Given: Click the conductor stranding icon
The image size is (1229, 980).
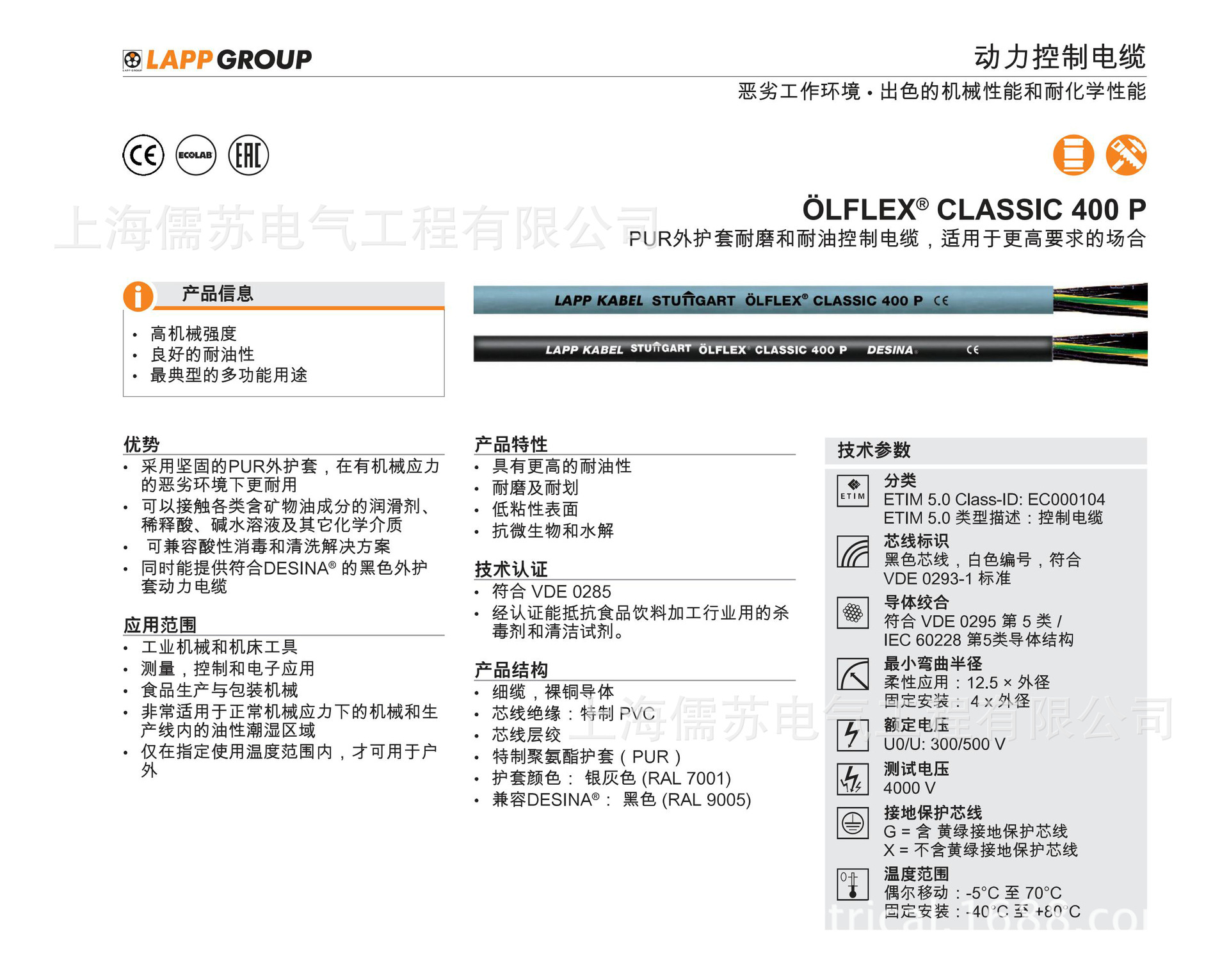Looking at the screenshot, I should click(853, 613).
